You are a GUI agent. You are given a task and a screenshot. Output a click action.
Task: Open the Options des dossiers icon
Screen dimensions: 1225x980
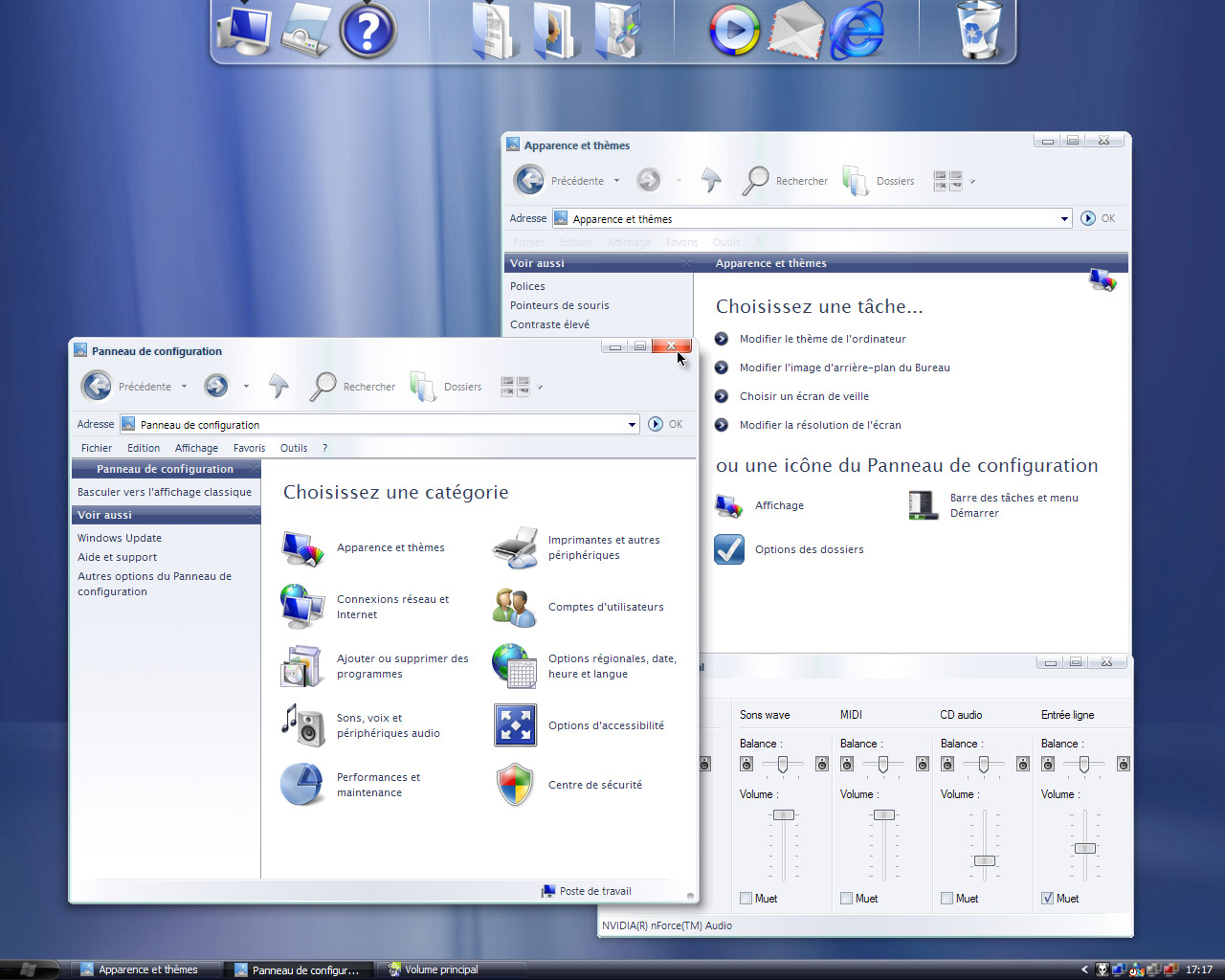[729, 549]
